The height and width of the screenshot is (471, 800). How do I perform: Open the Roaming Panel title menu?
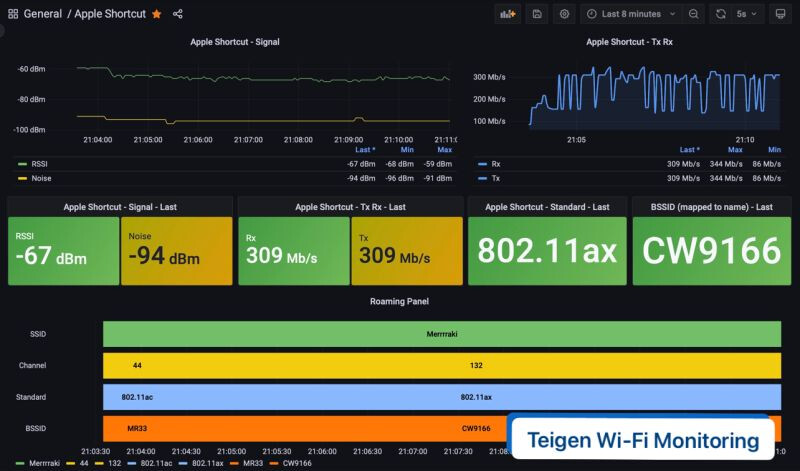tap(399, 301)
